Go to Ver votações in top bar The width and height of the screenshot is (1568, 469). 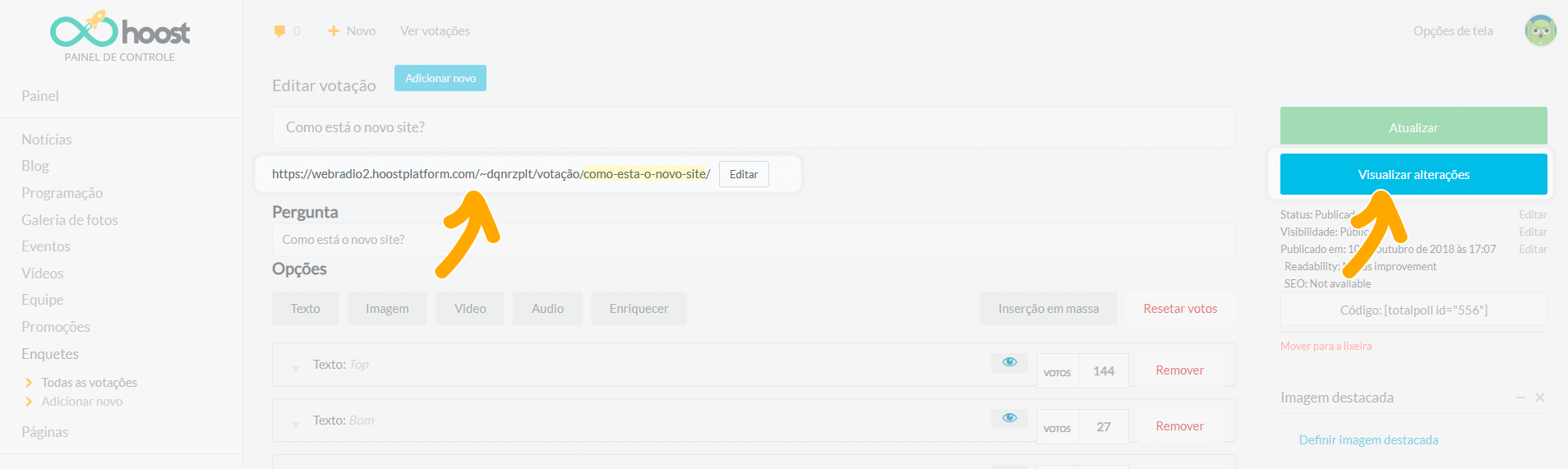435,31
